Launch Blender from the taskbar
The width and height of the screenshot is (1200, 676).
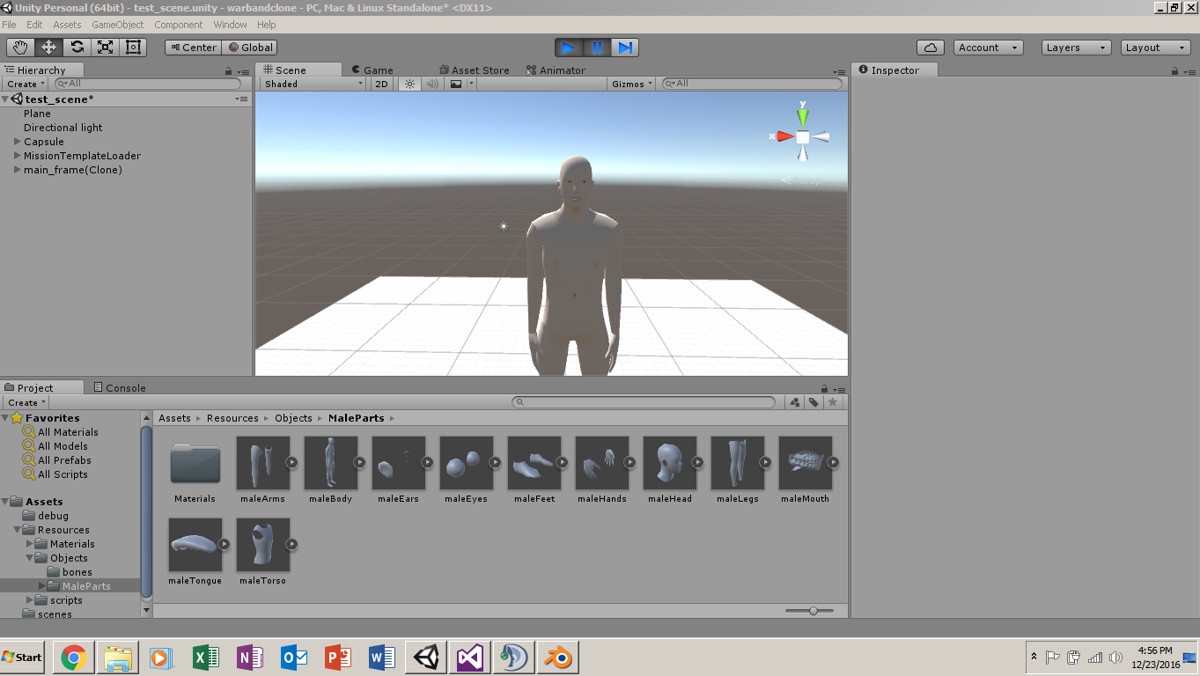(557, 657)
